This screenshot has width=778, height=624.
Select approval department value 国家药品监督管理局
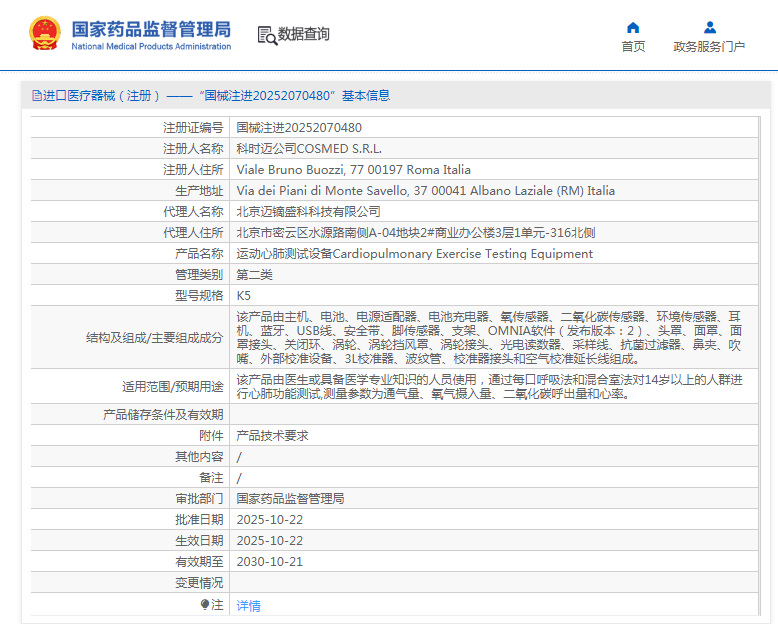coord(290,499)
